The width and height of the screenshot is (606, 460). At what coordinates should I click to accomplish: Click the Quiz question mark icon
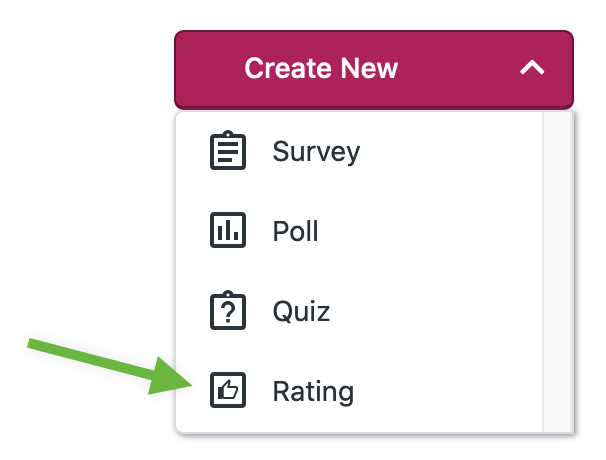click(x=227, y=311)
